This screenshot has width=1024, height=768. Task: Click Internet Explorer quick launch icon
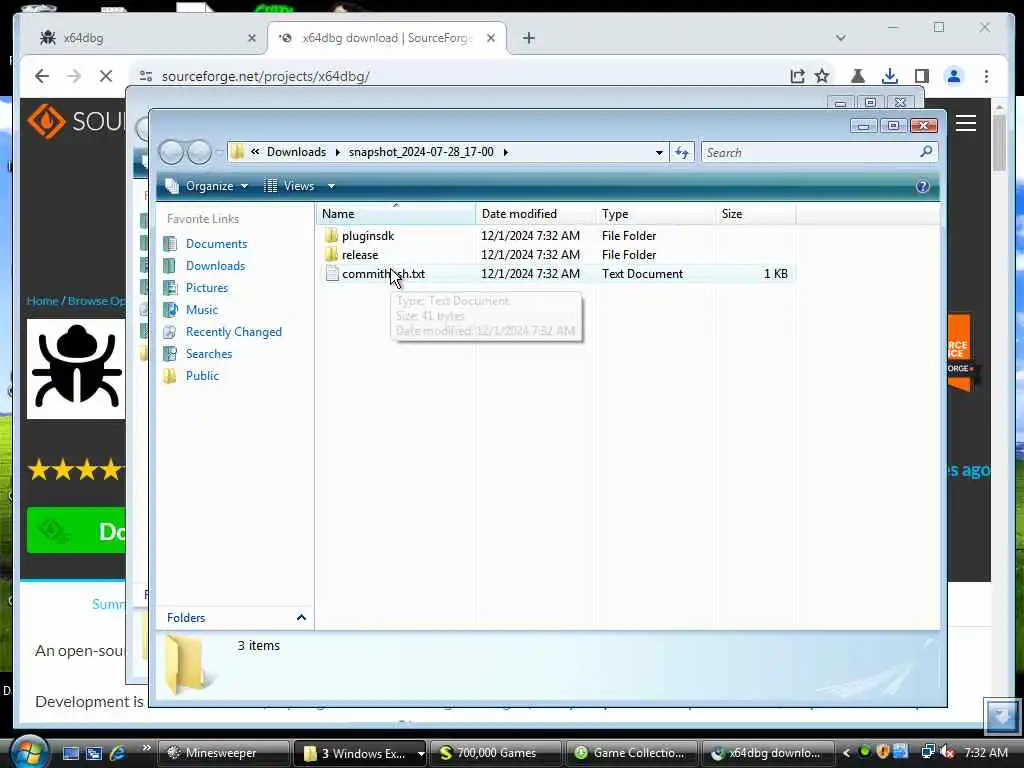[118, 753]
